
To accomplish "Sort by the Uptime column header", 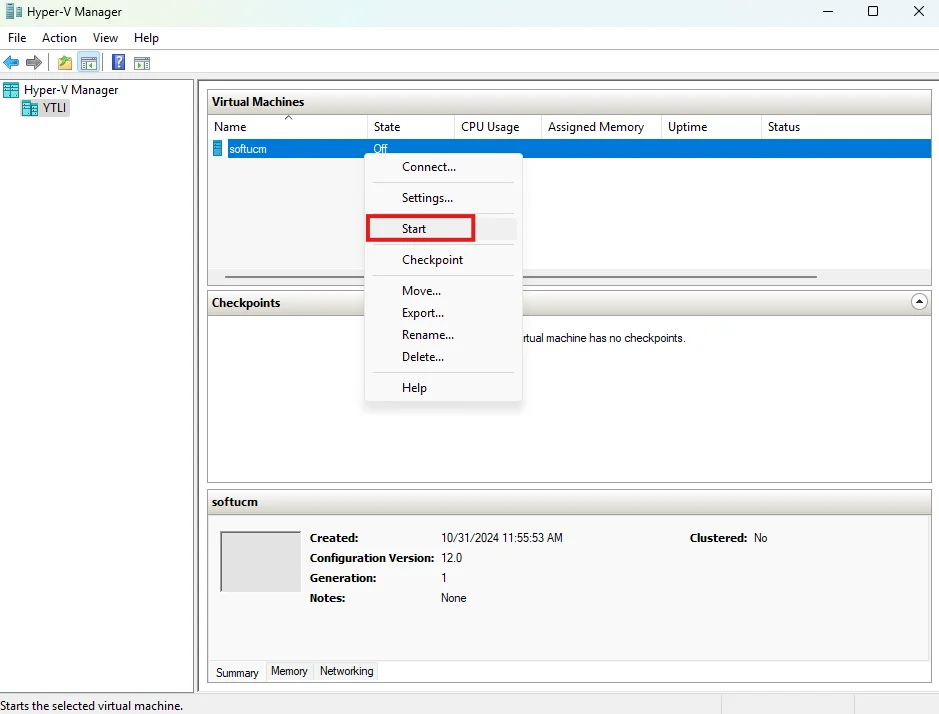I will (711, 127).
